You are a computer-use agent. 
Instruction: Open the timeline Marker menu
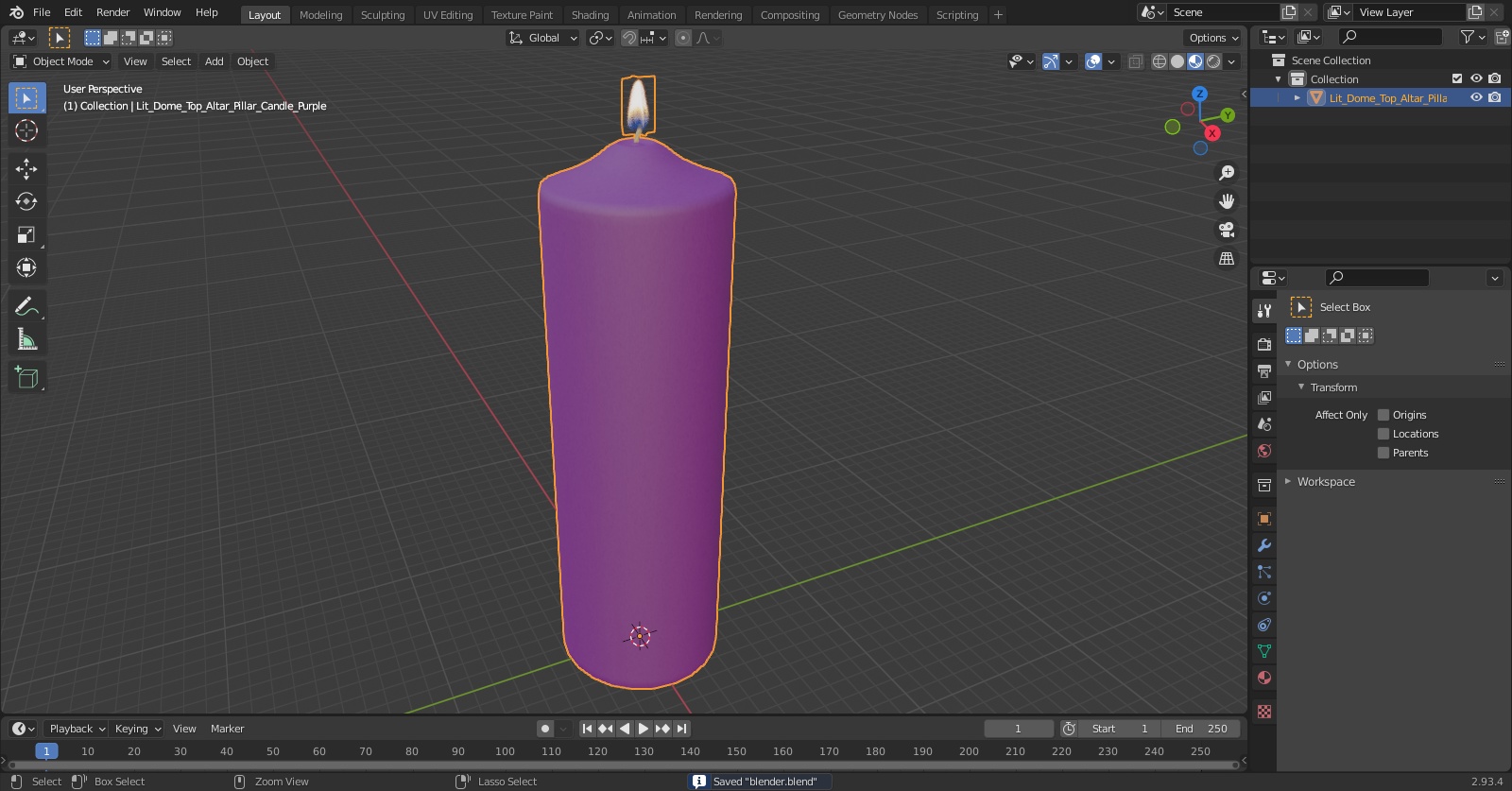click(x=227, y=729)
